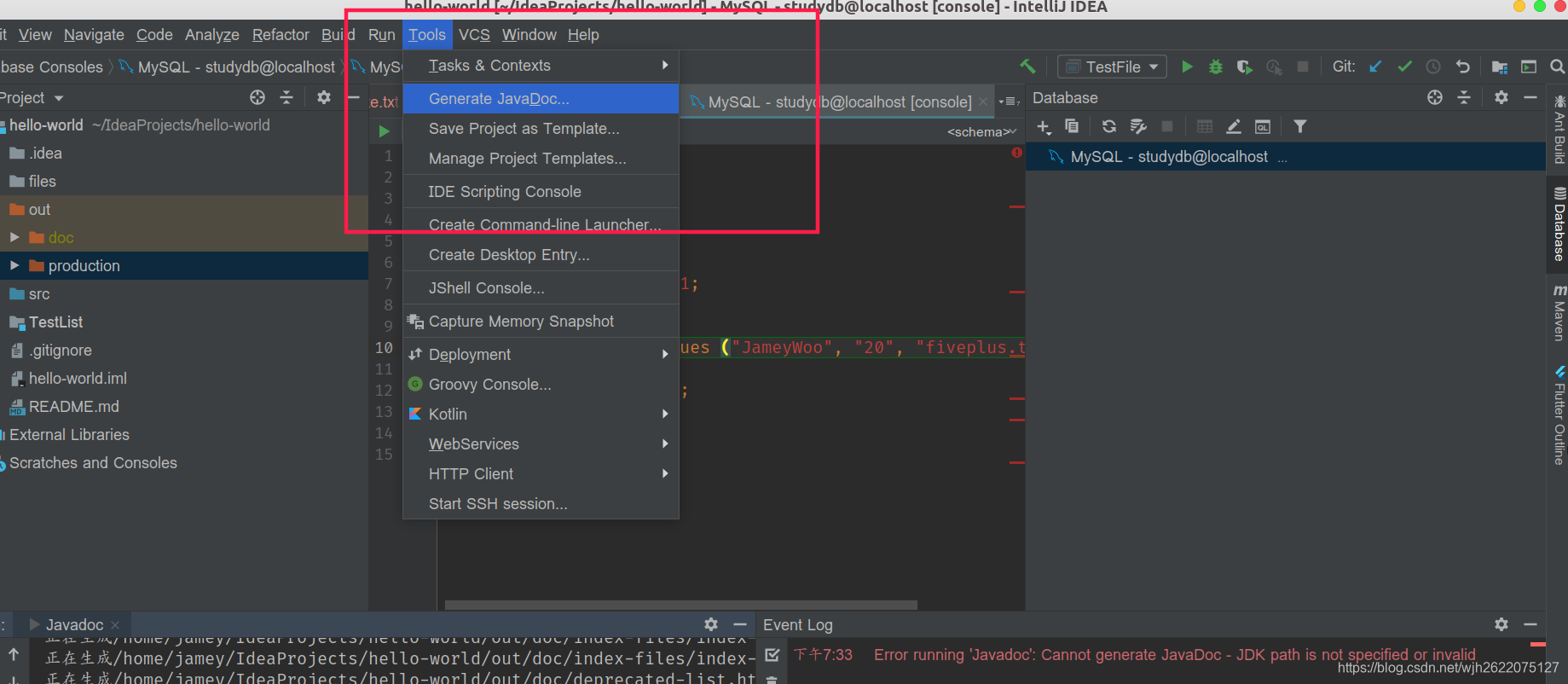Select Create Desktop Entry
1568x684 pixels.
click(x=541, y=255)
